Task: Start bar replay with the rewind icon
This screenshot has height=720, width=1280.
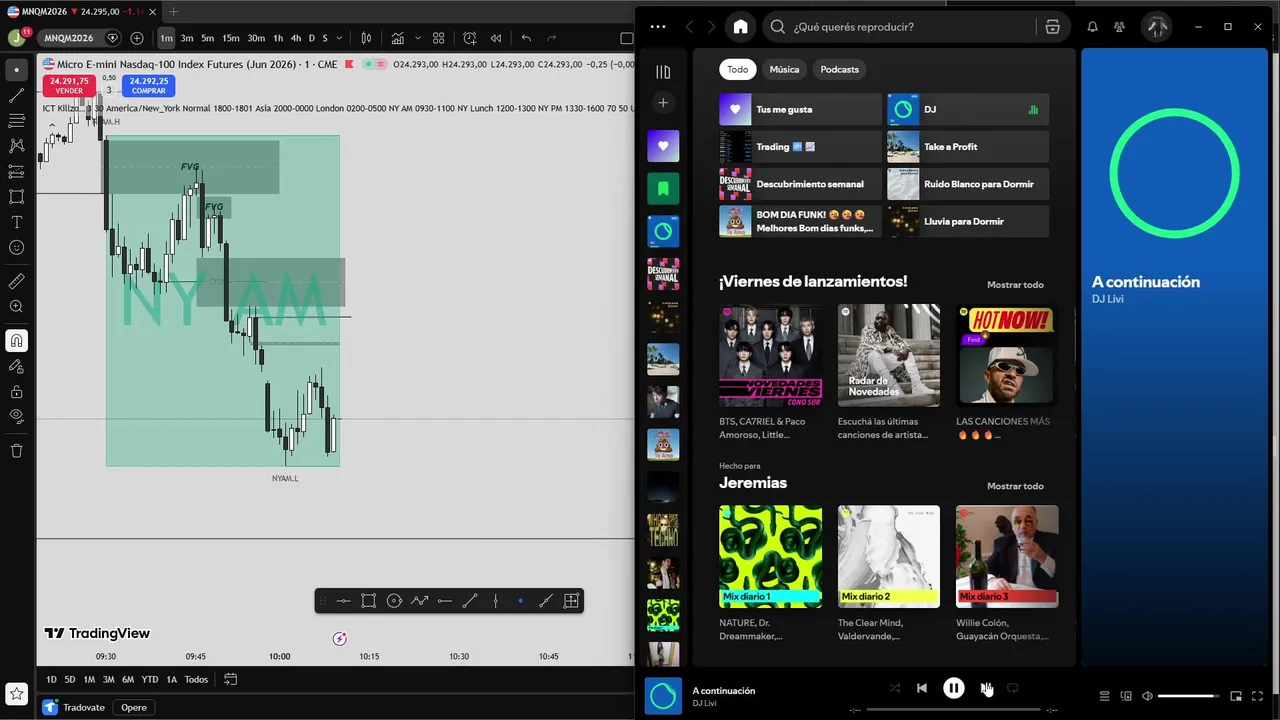Action: [495, 38]
